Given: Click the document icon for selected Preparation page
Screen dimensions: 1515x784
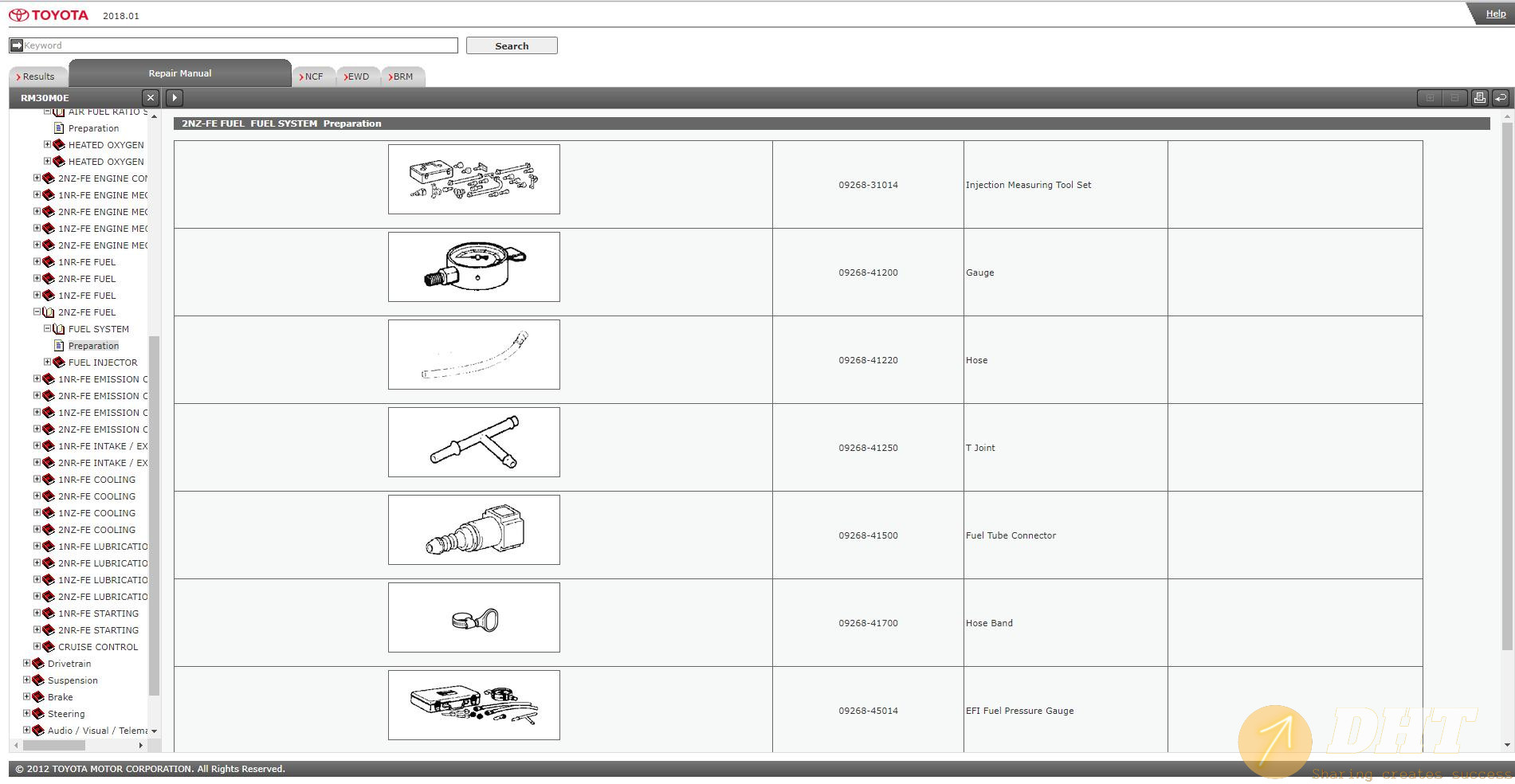Looking at the screenshot, I should click(x=59, y=346).
